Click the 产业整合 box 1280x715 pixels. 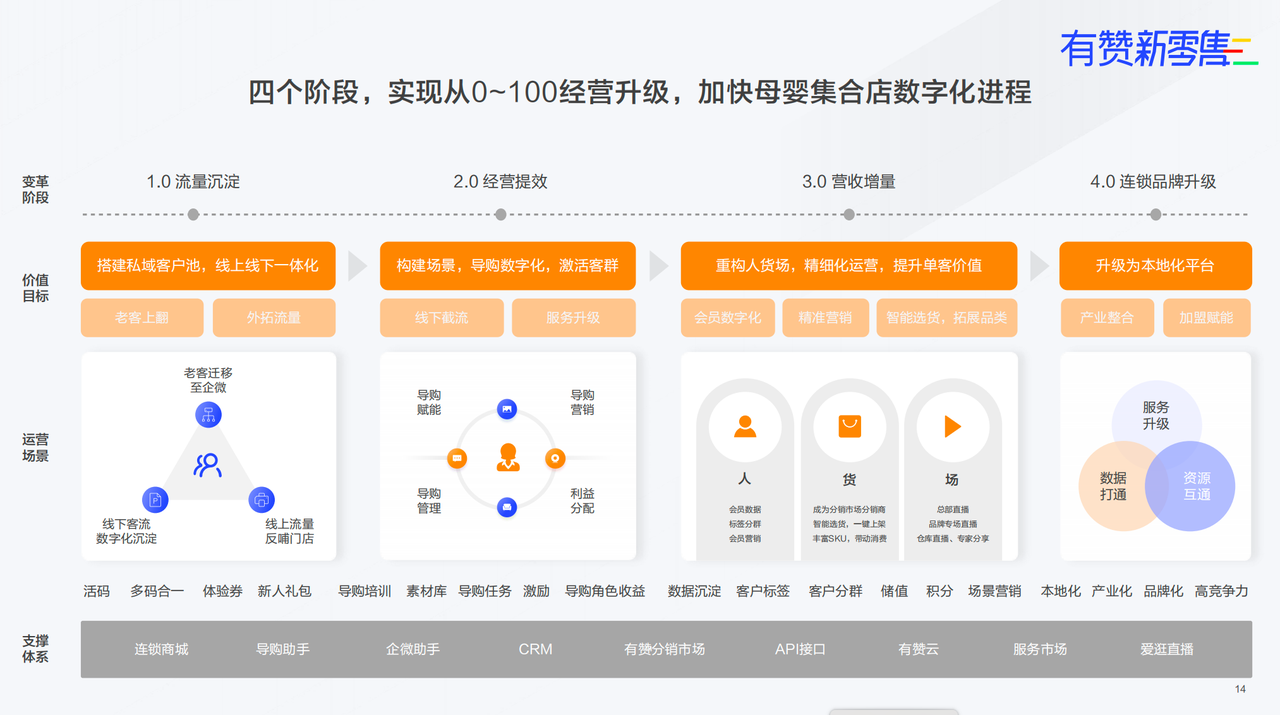1107,318
